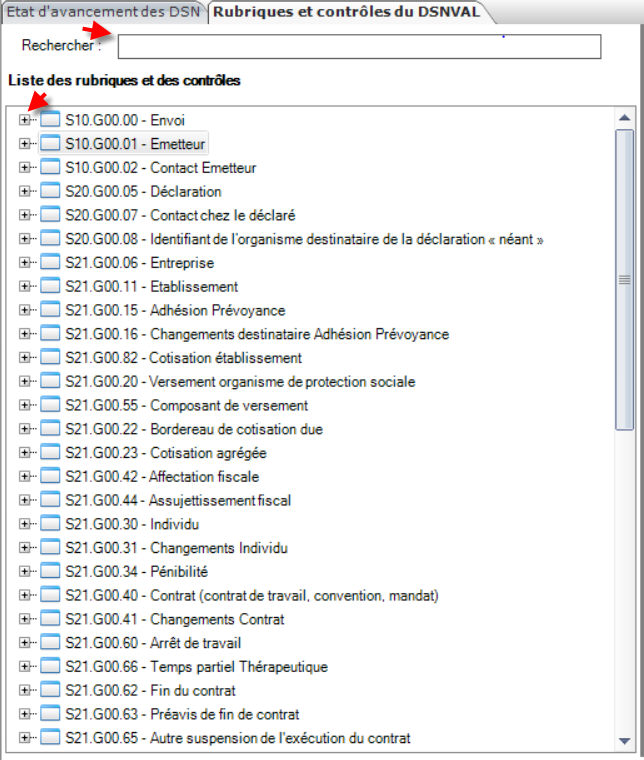
Task: Click the folder icon of S21.G00.55 Composant de versement
Action: 50,404
